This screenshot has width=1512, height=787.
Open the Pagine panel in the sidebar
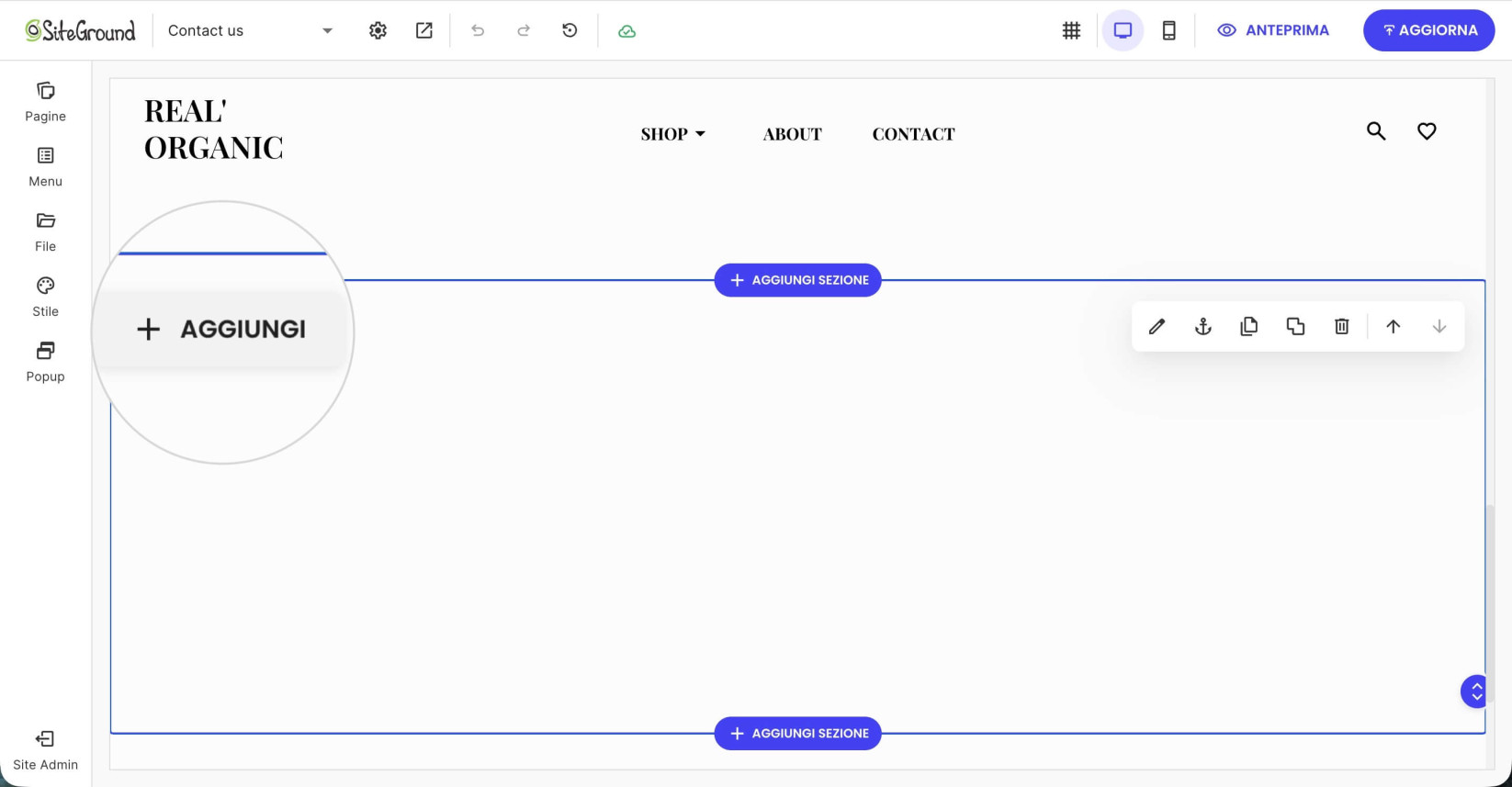(x=45, y=102)
